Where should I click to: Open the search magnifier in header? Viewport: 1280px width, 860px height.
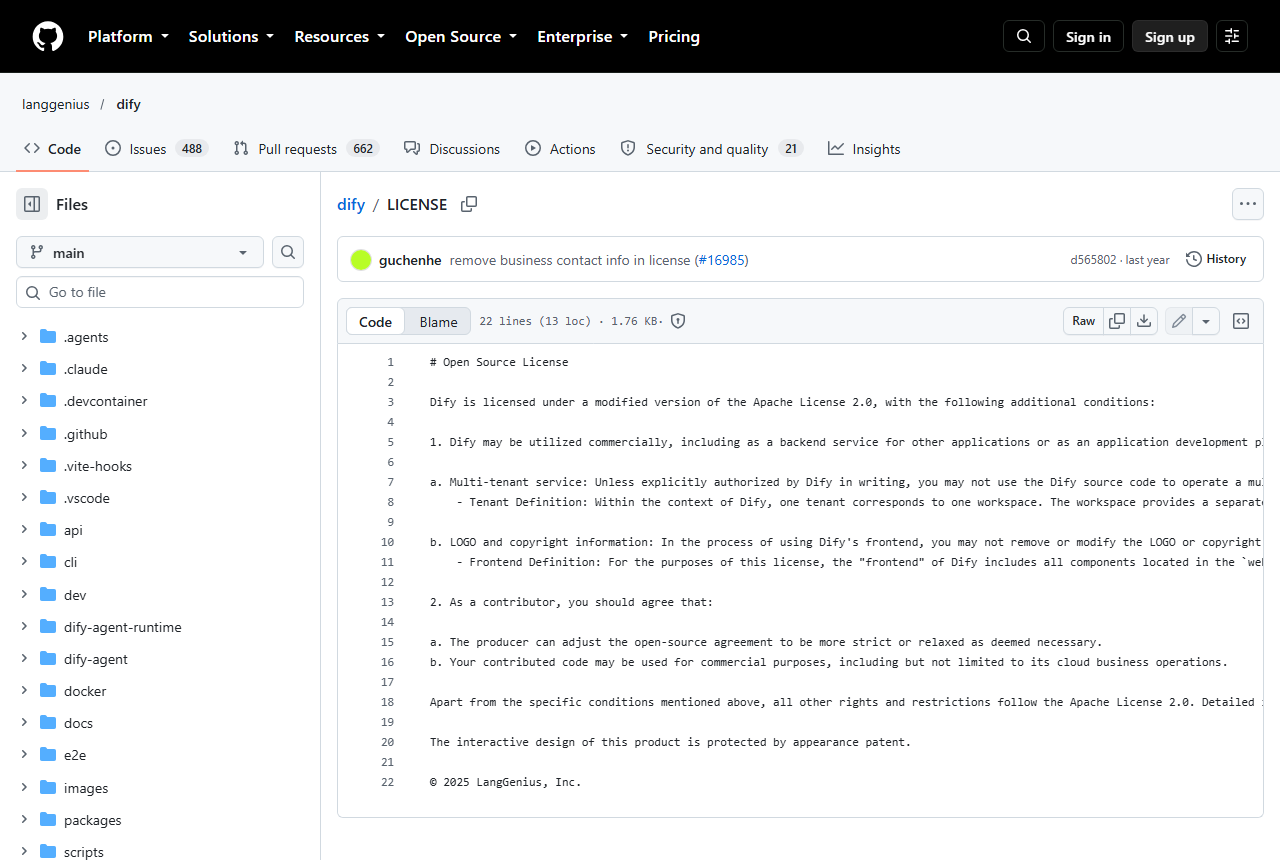click(1024, 36)
